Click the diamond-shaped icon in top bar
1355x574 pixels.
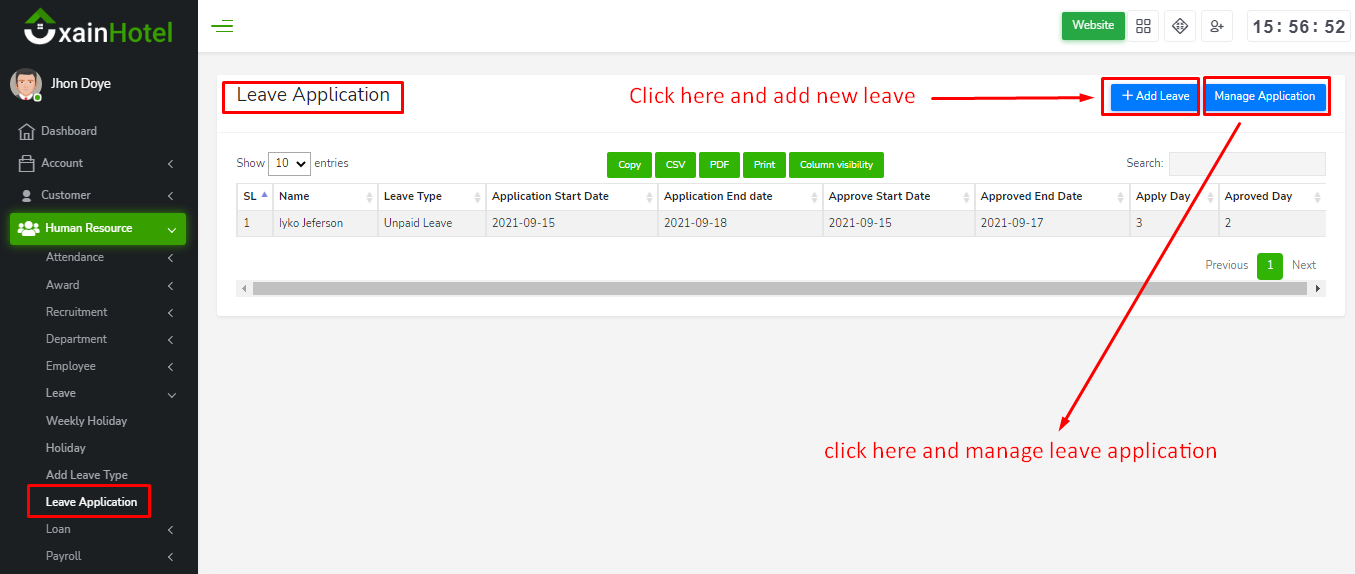click(1180, 26)
